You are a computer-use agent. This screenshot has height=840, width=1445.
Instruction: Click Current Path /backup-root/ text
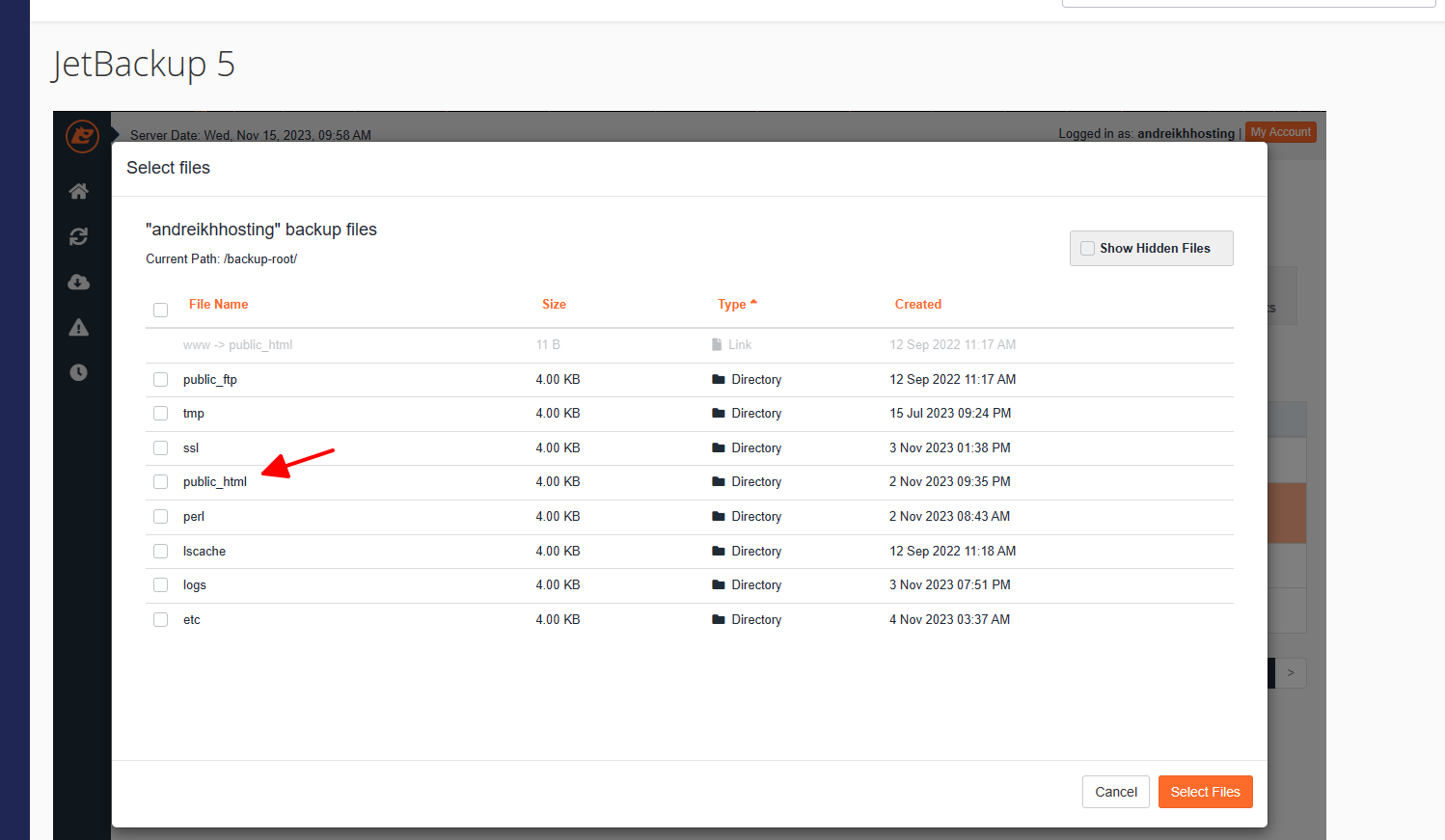[222, 258]
